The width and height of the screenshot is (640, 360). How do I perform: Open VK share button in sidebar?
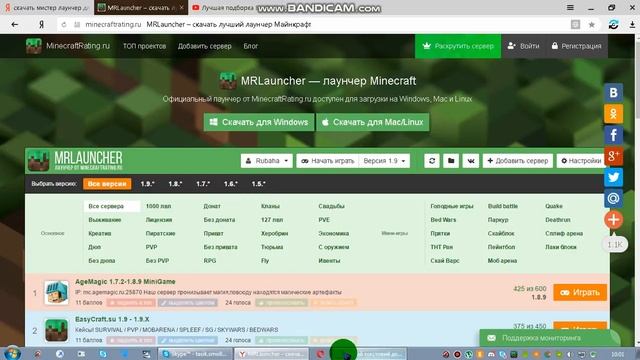pos(613,93)
